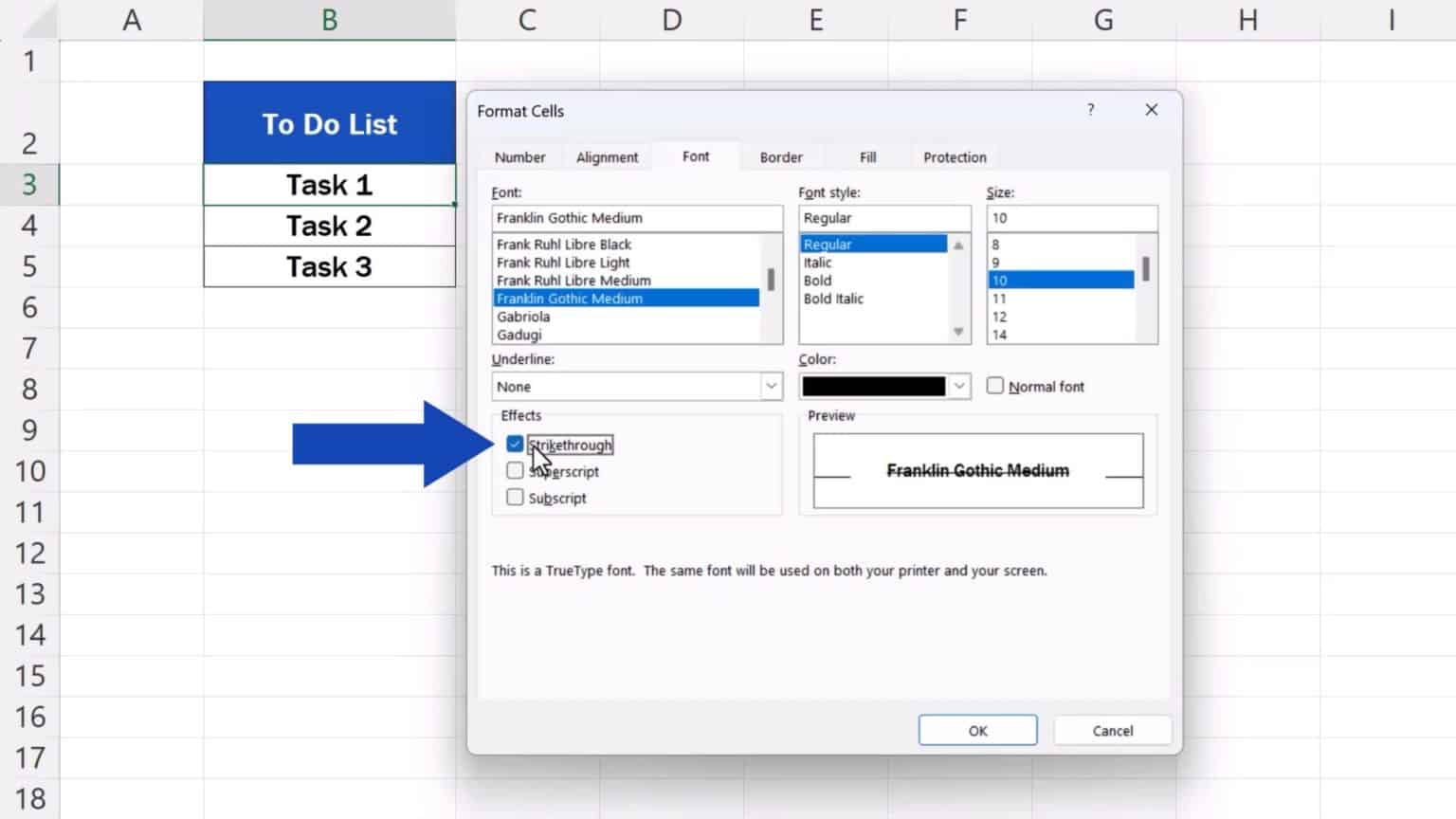
Task: Select the Fill tab
Action: click(x=865, y=156)
